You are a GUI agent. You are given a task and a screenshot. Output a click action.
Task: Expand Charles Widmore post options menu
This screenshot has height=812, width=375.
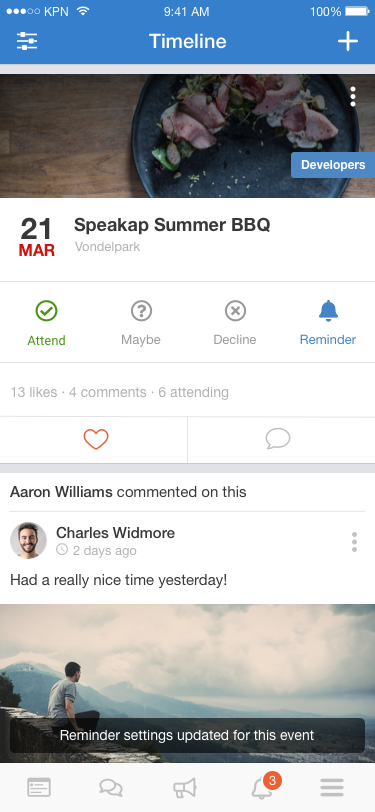[354, 542]
